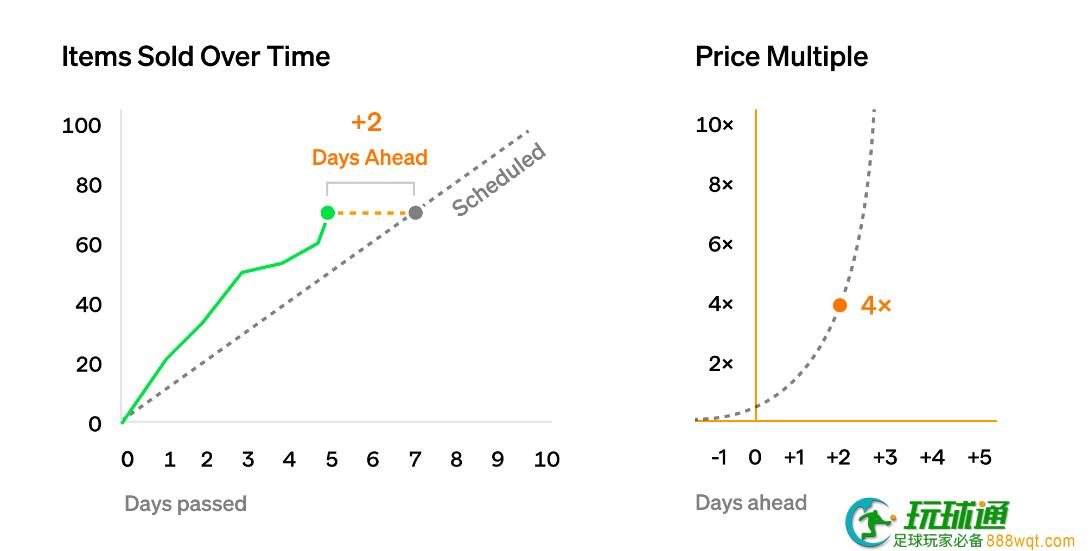Click the gray bracket above the orange dashes
Image resolution: width=1092 pixels, height=551 pixels.
tap(370, 189)
